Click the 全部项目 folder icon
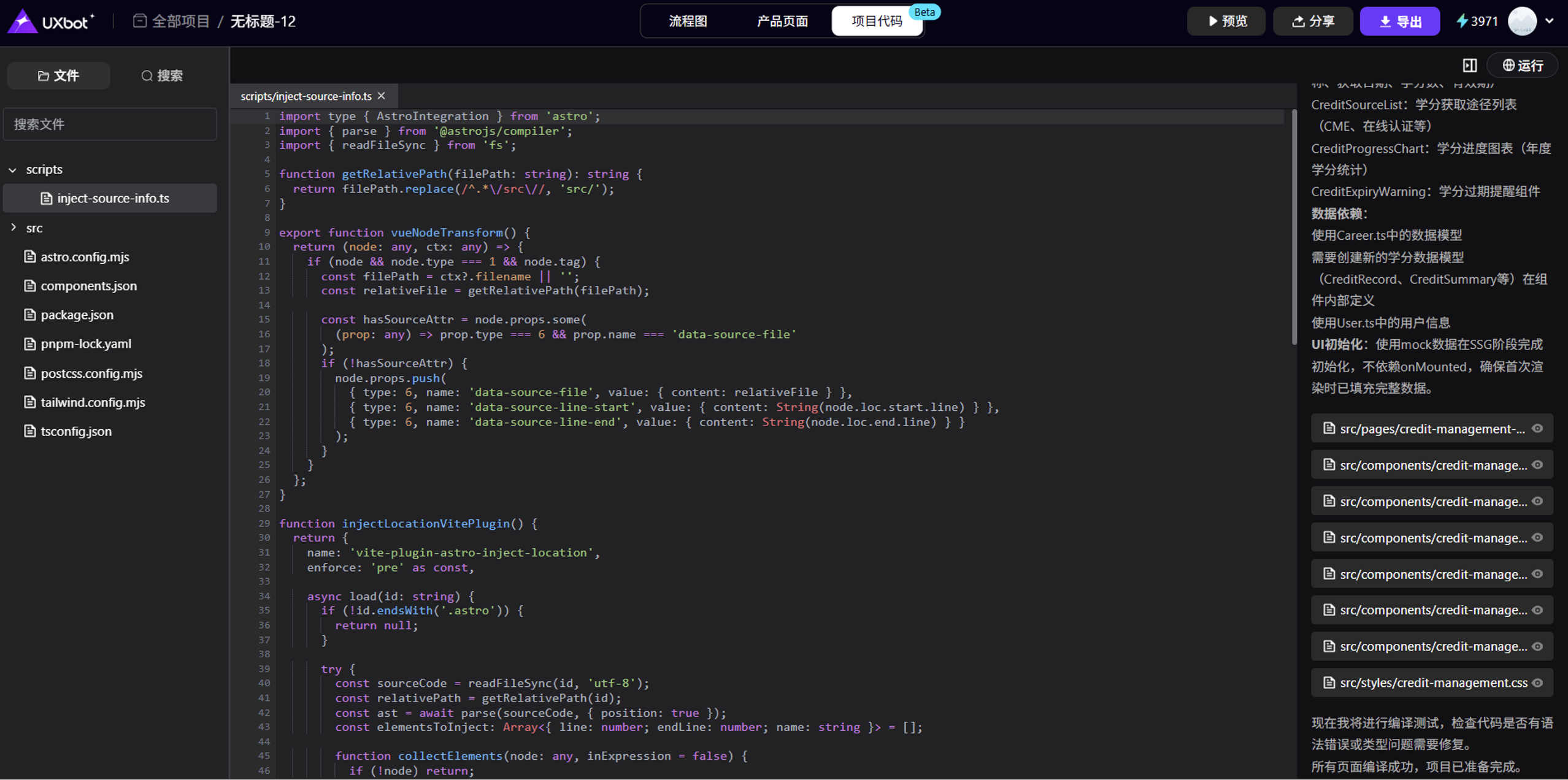Screen dimensions: 1568x780 140,21
